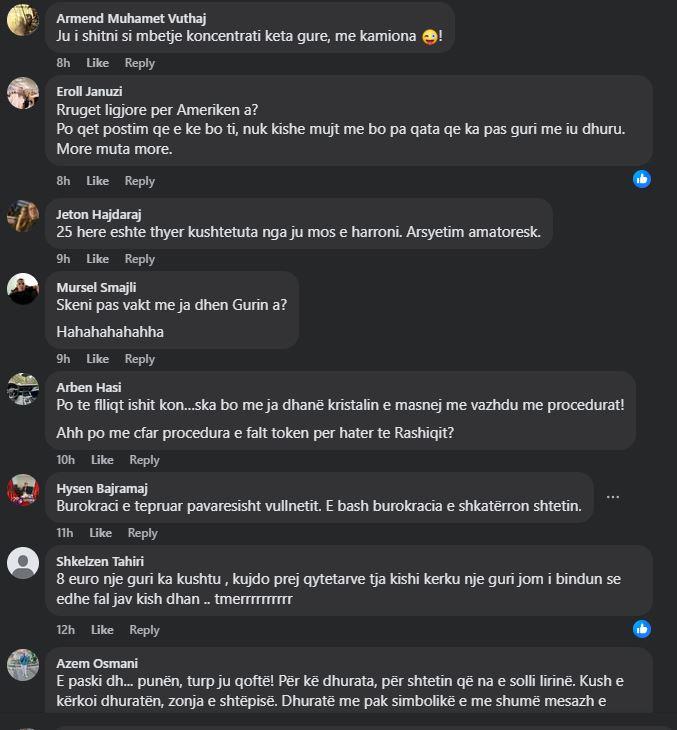
Task: Like Arben Hasi's comment
Action: click(x=102, y=460)
